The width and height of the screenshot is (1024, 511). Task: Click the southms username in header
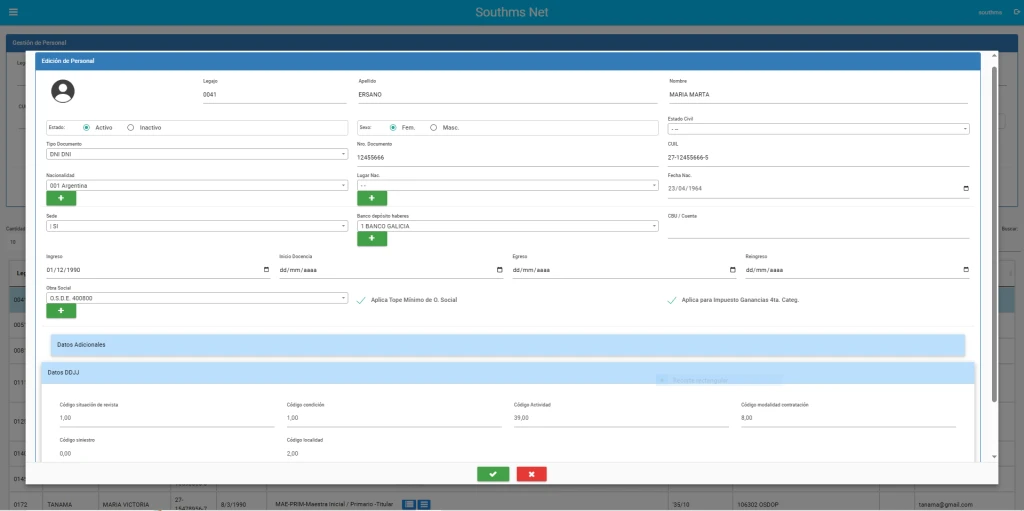click(x=990, y=12)
